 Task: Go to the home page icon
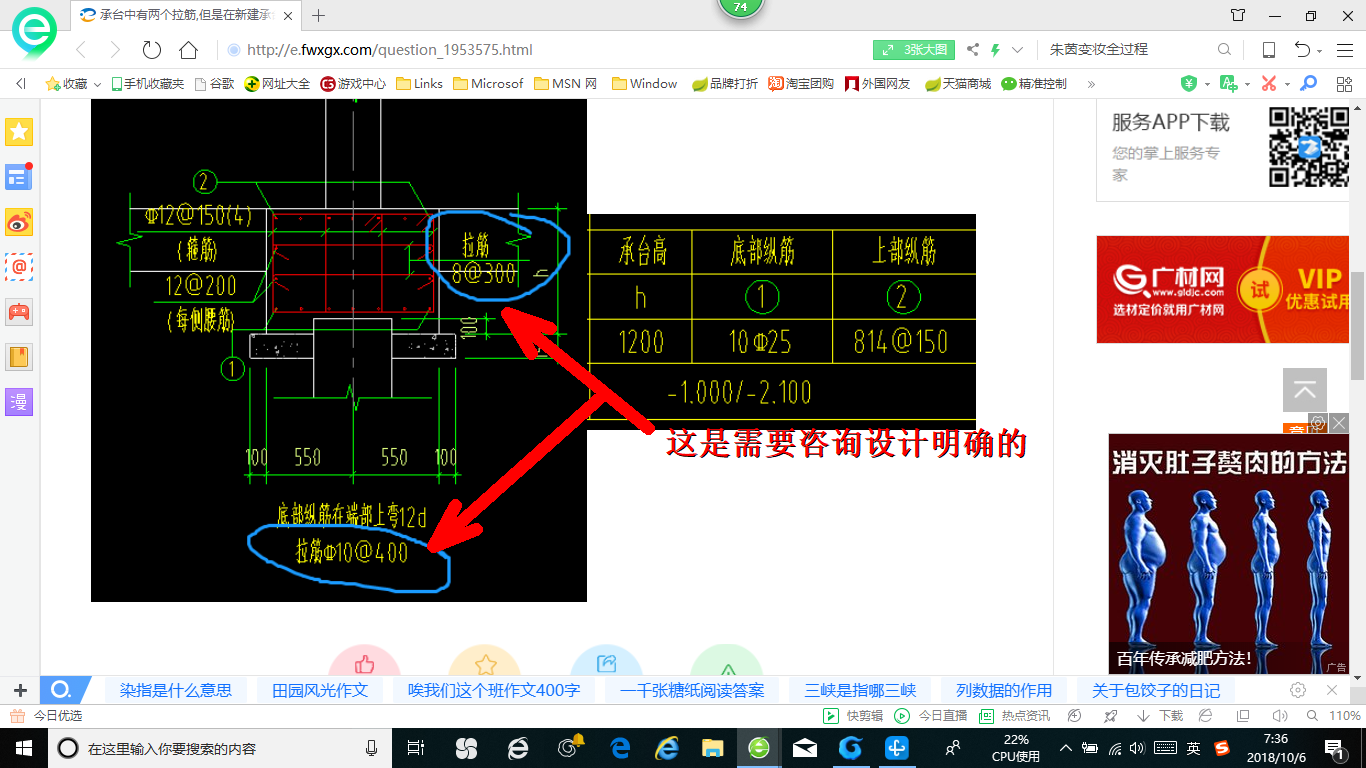point(188,50)
